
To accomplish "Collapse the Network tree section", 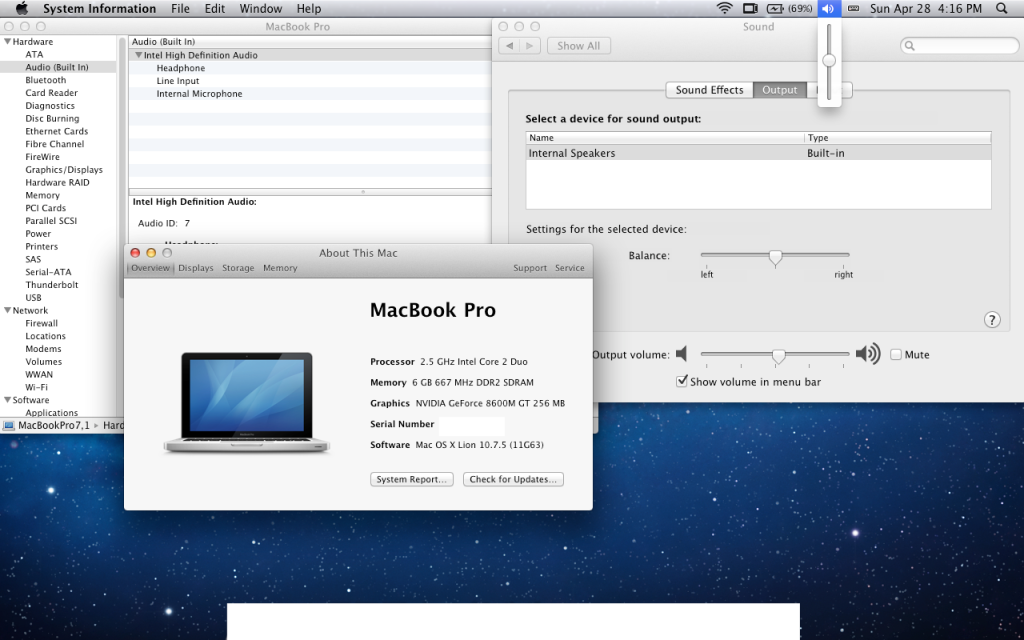I will 8,311.
